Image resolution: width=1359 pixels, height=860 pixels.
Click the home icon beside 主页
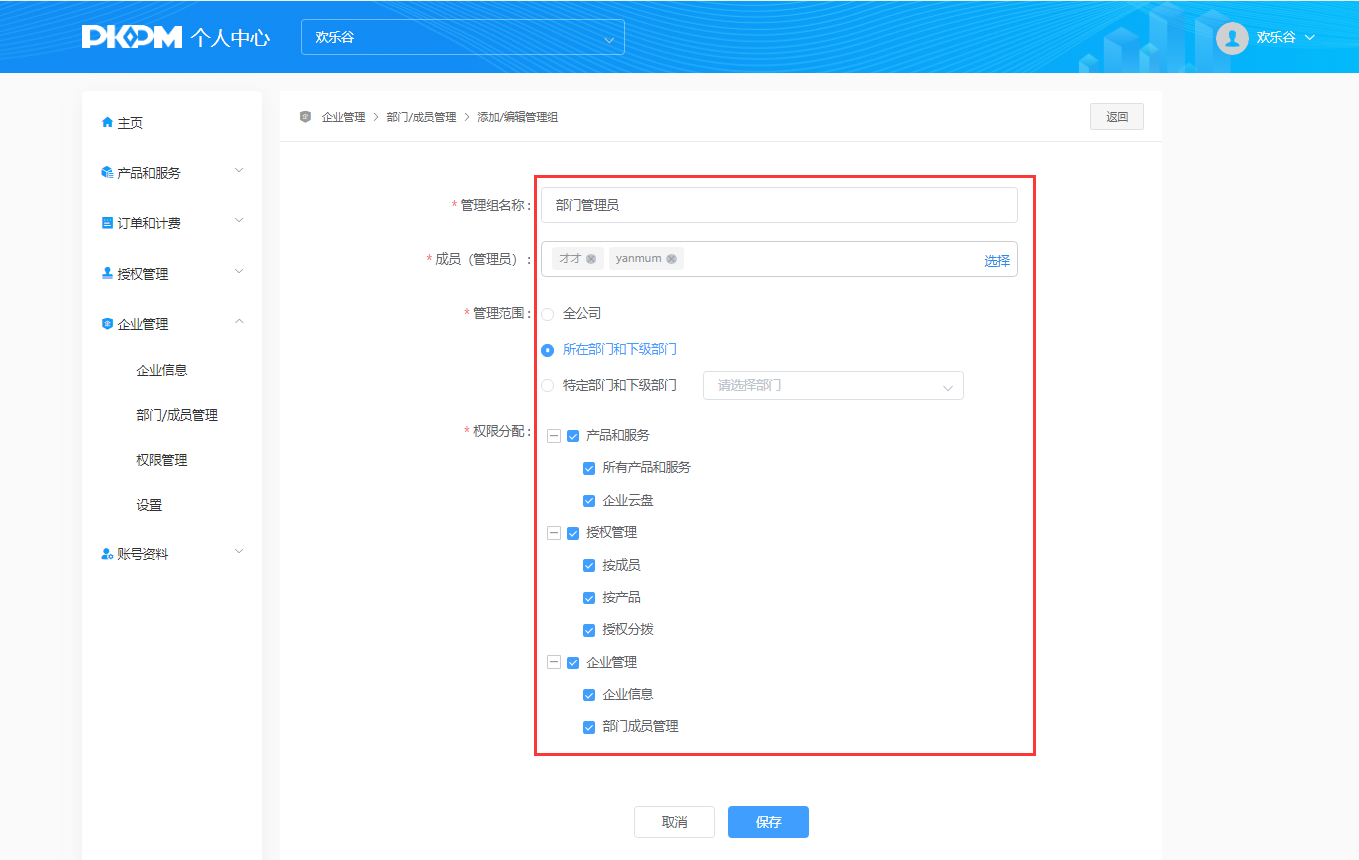tap(107, 122)
